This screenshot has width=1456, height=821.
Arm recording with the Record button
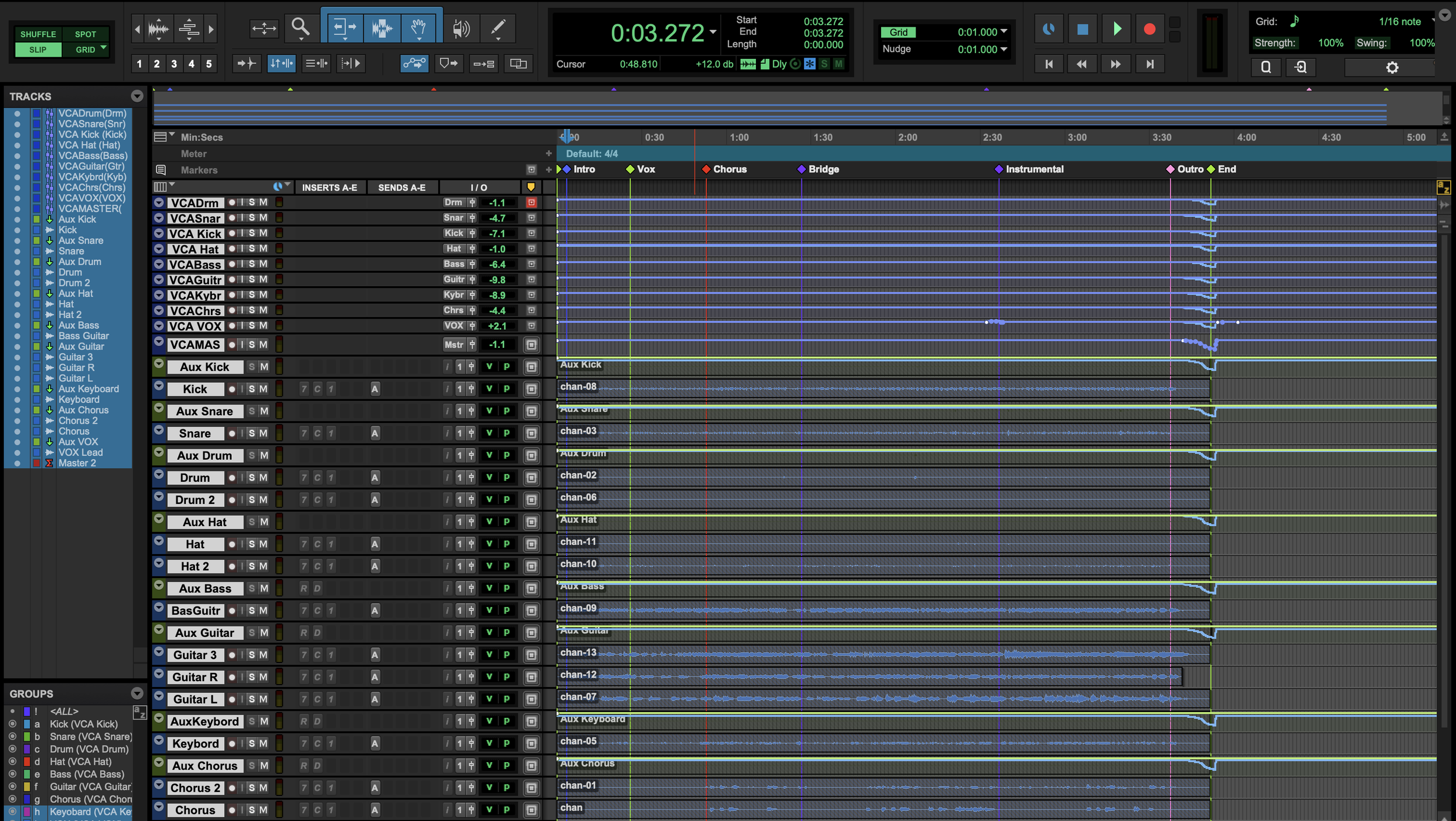(1150, 29)
